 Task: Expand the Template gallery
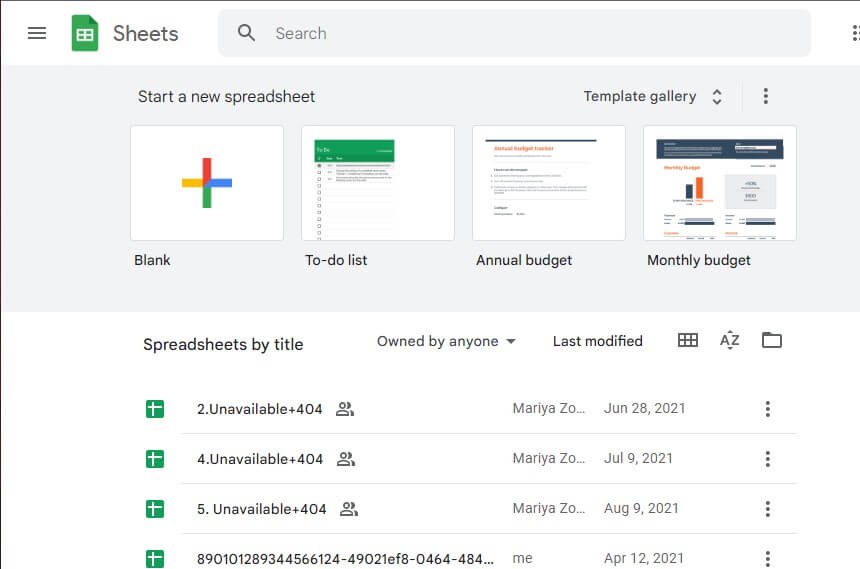point(653,97)
